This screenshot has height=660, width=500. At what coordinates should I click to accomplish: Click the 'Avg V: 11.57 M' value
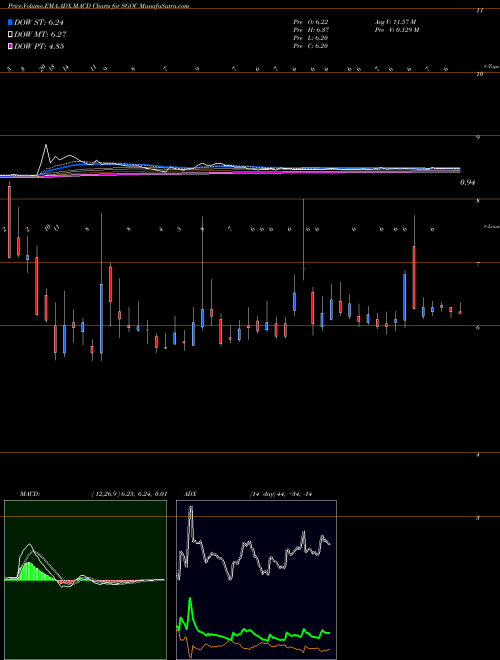click(x=395, y=22)
